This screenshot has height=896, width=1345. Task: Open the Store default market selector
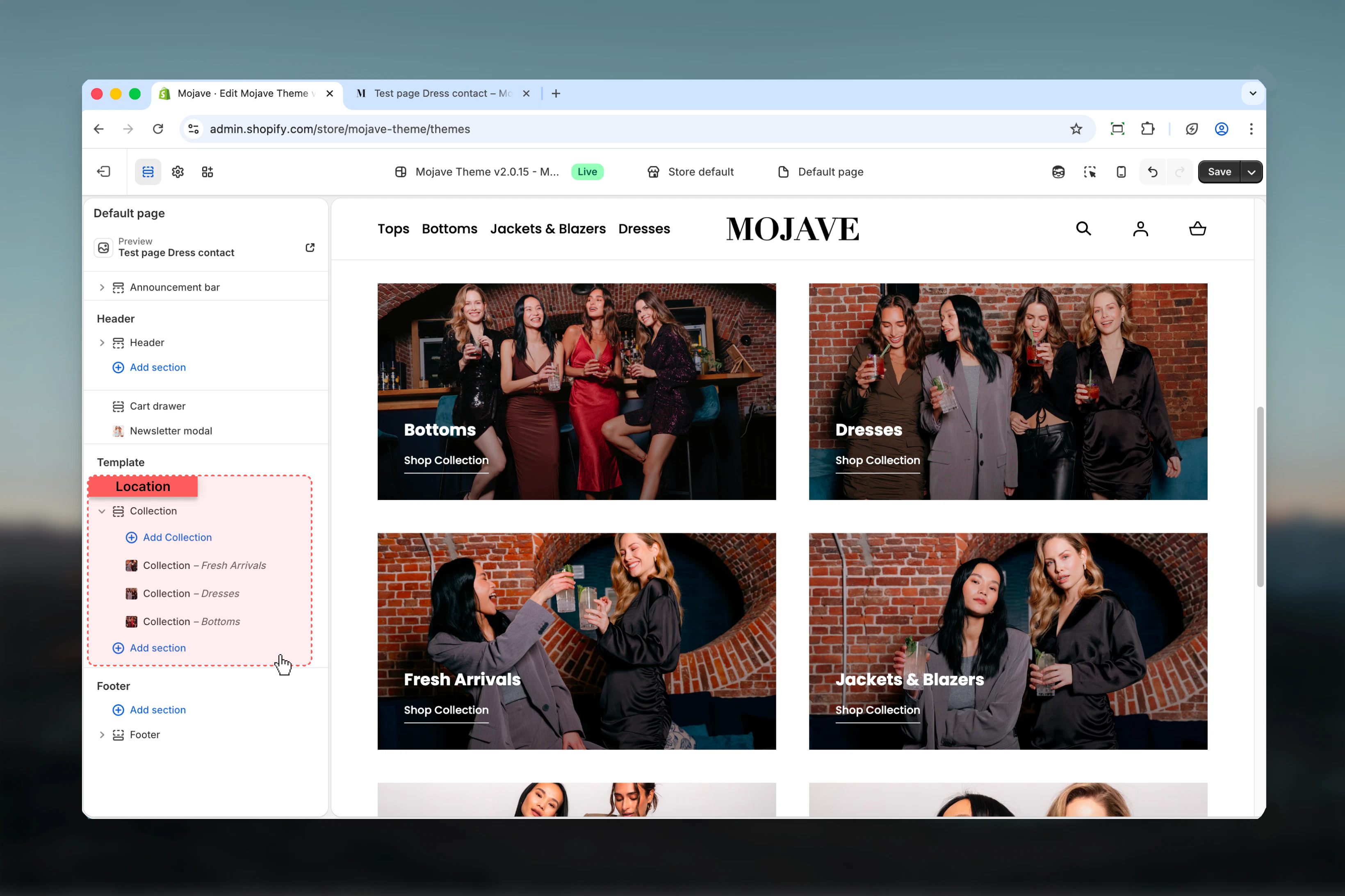(x=691, y=171)
